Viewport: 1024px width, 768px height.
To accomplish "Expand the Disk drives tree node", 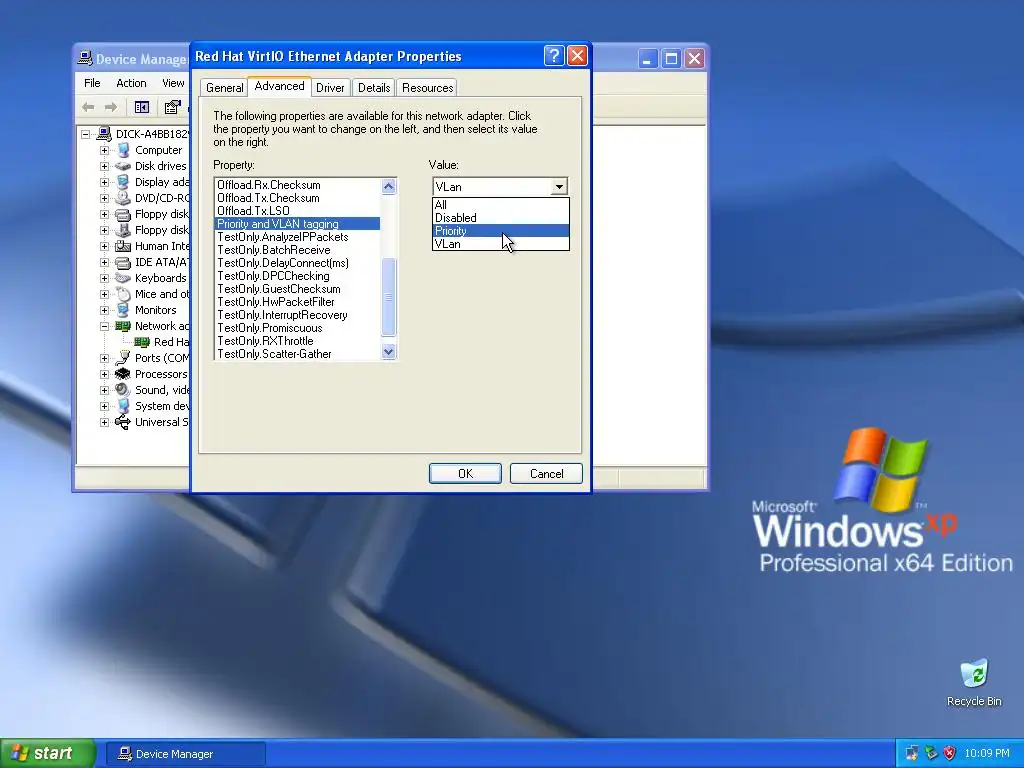I will coord(104,166).
